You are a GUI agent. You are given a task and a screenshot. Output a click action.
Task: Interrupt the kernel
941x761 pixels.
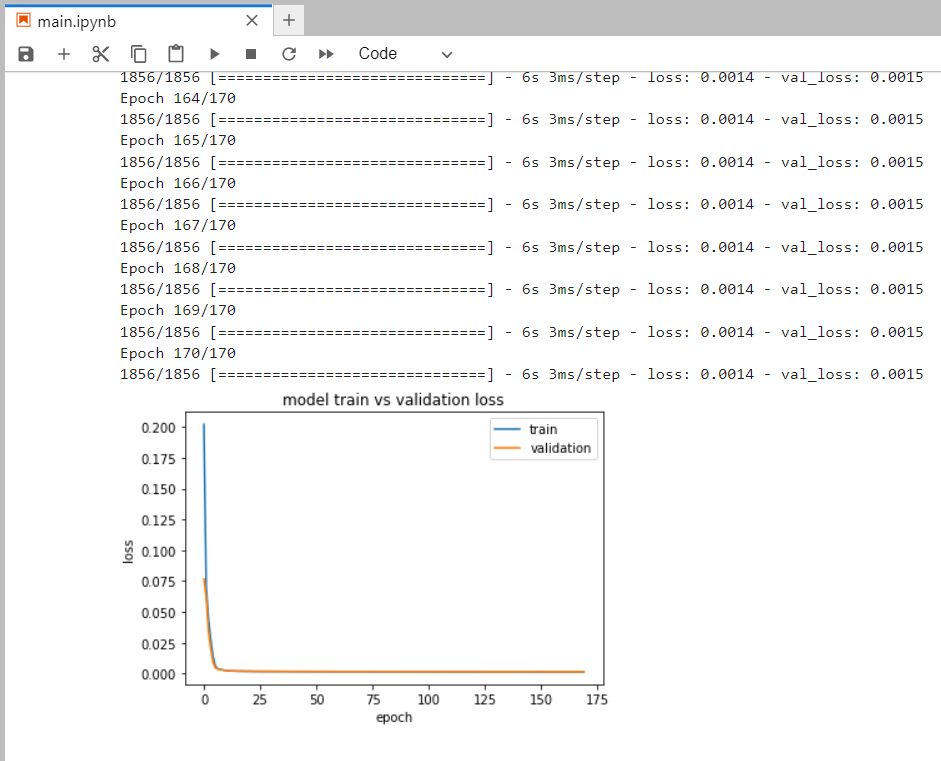pyautogui.click(x=250, y=54)
